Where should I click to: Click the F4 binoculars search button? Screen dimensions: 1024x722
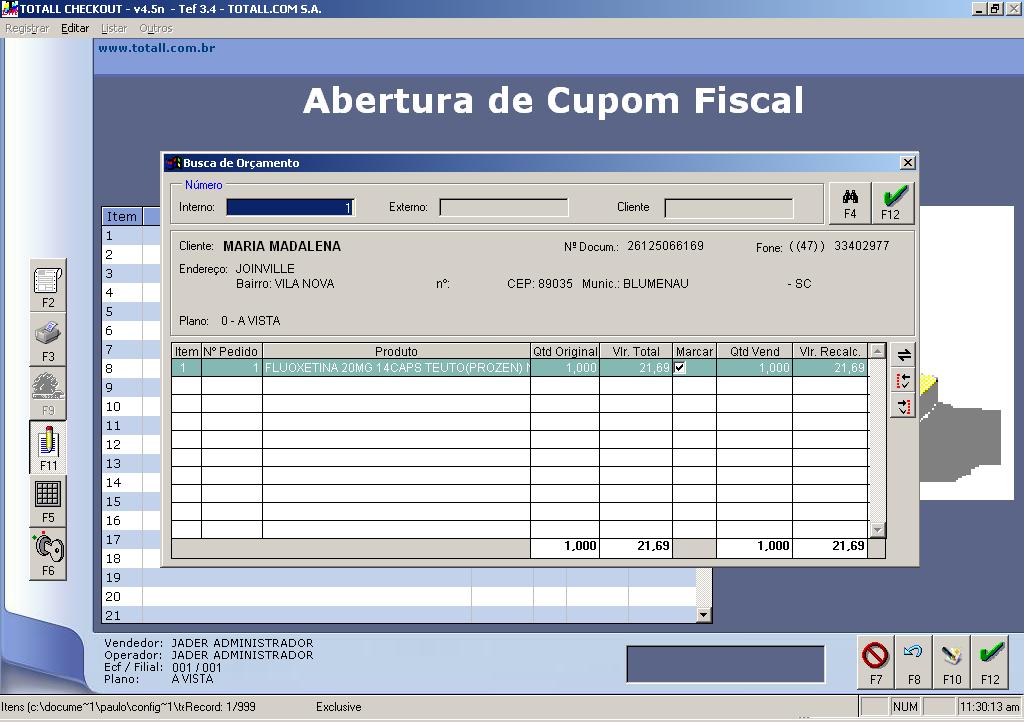[x=850, y=204]
